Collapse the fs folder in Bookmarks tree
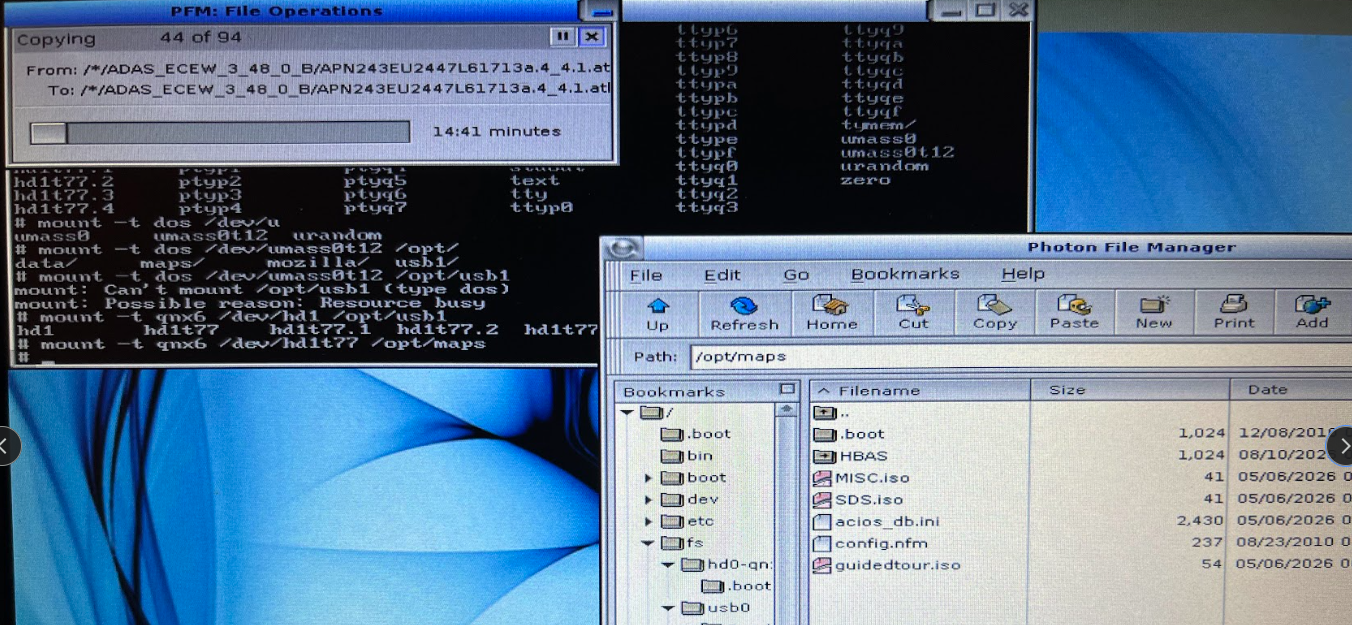Viewport: 1352px width, 625px height. coord(649,543)
